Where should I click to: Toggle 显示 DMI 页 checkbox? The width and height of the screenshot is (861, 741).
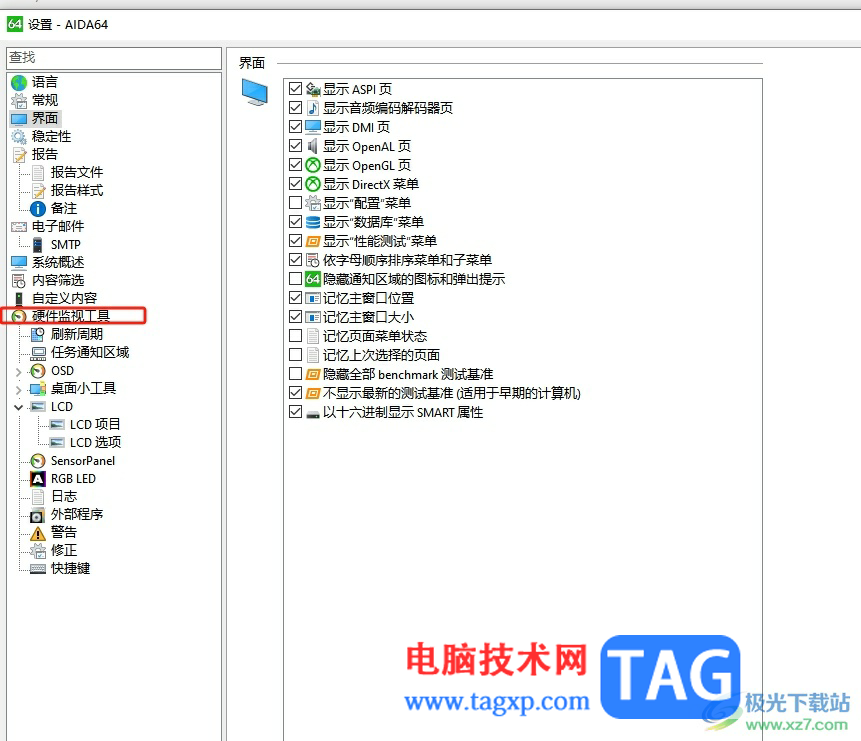(x=295, y=127)
